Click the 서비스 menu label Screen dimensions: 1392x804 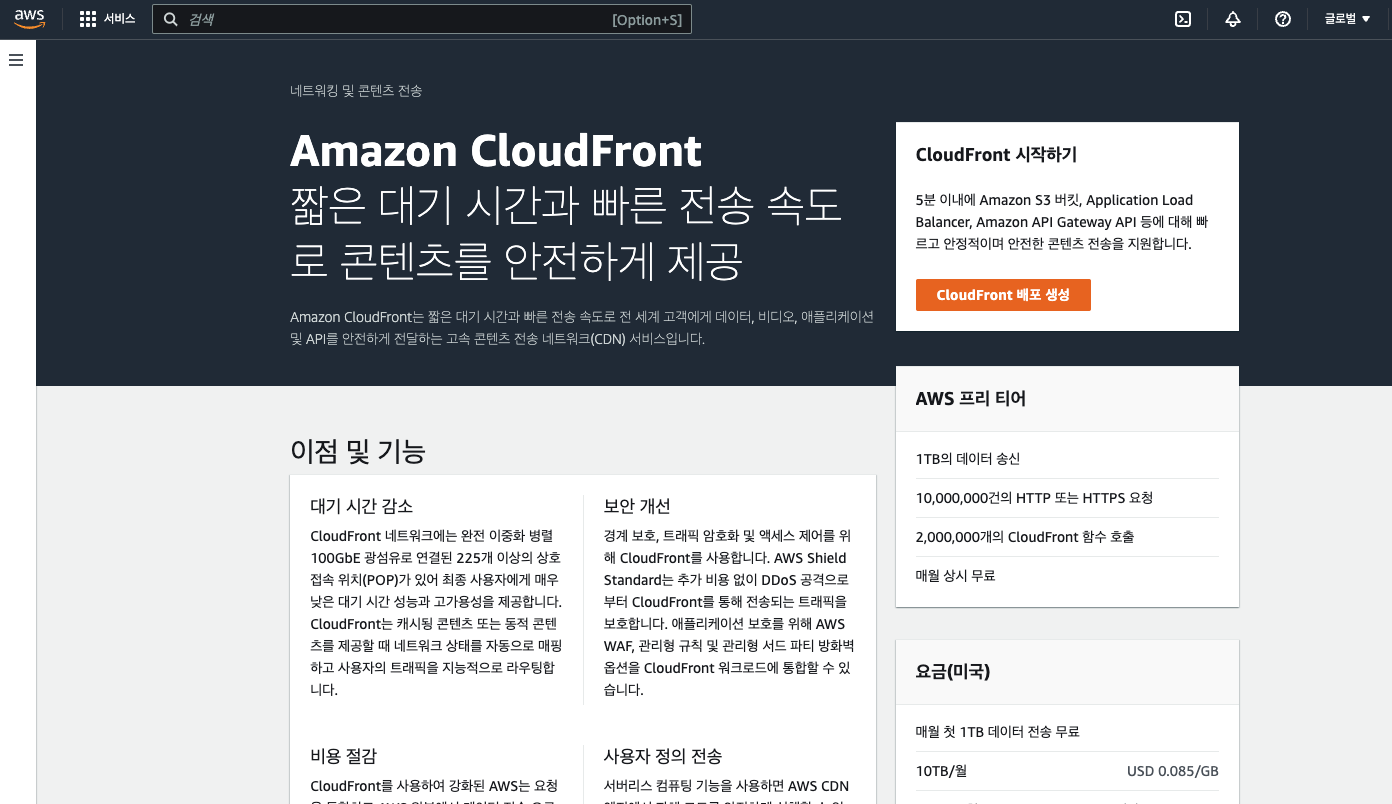click(119, 19)
